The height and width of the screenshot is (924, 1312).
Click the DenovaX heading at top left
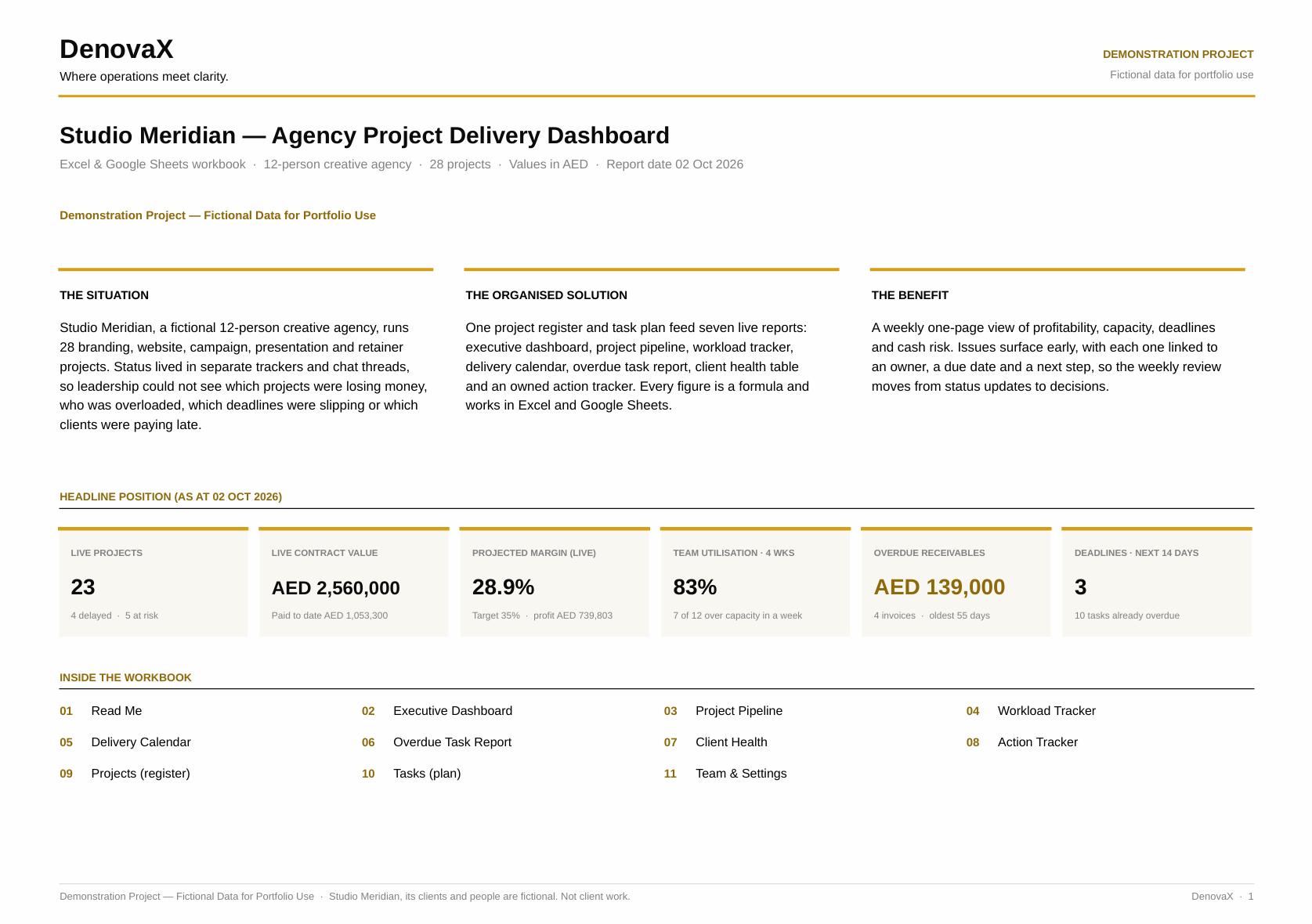(x=116, y=49)
